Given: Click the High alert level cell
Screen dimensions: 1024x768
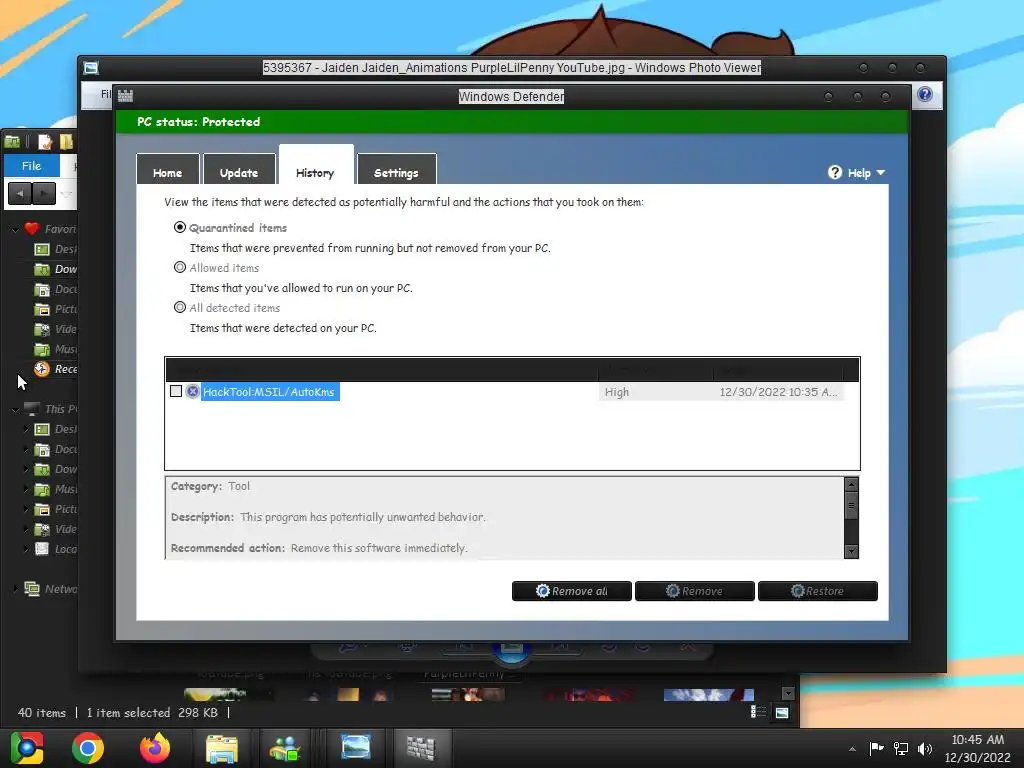Looking at the screenshot, I should [x=655, y=392].
